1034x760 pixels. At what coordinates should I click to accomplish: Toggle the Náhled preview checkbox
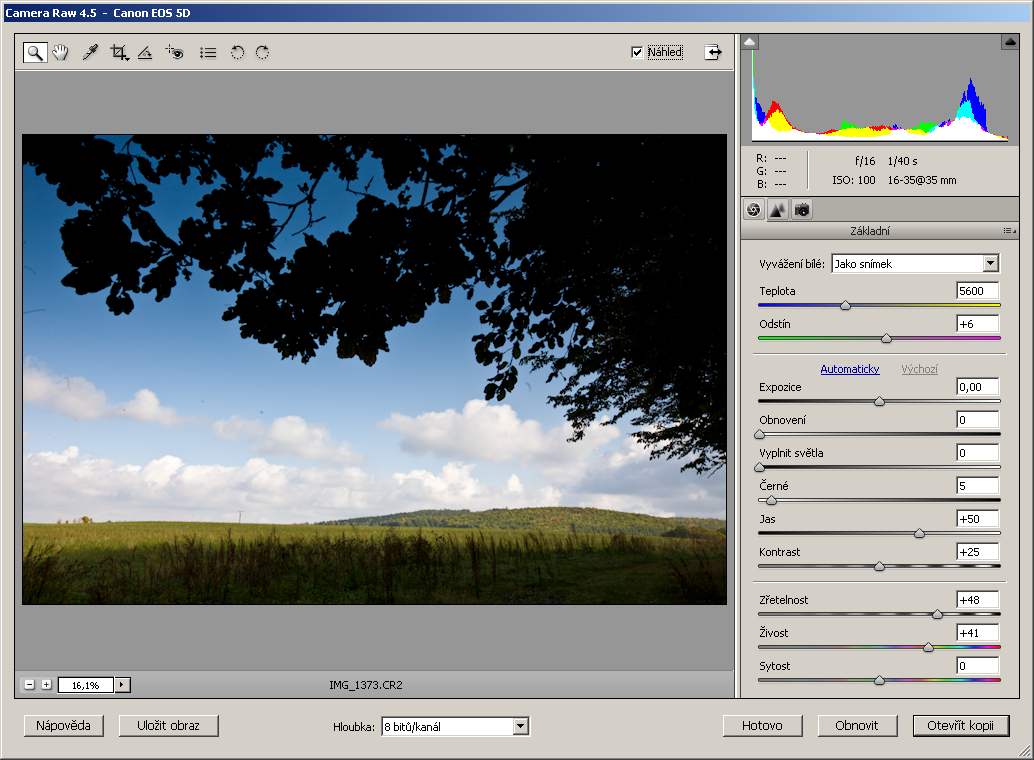637,53
